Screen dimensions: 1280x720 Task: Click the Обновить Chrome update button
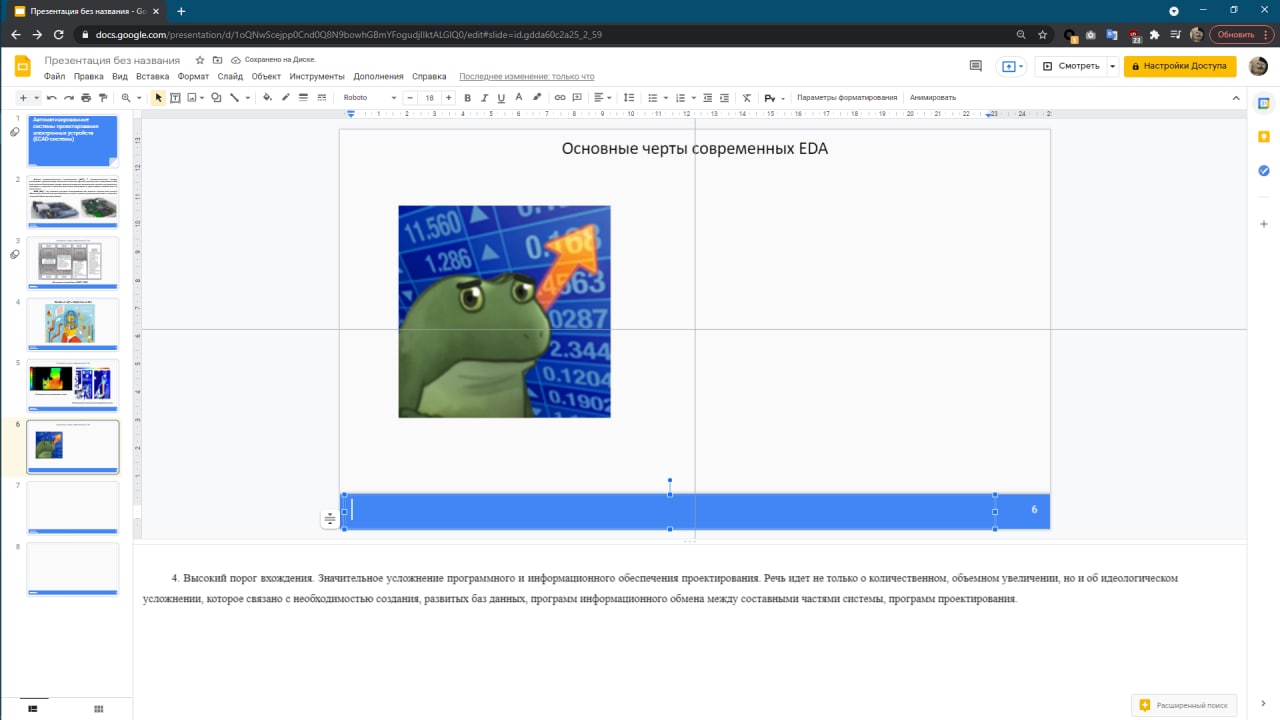1241,34
